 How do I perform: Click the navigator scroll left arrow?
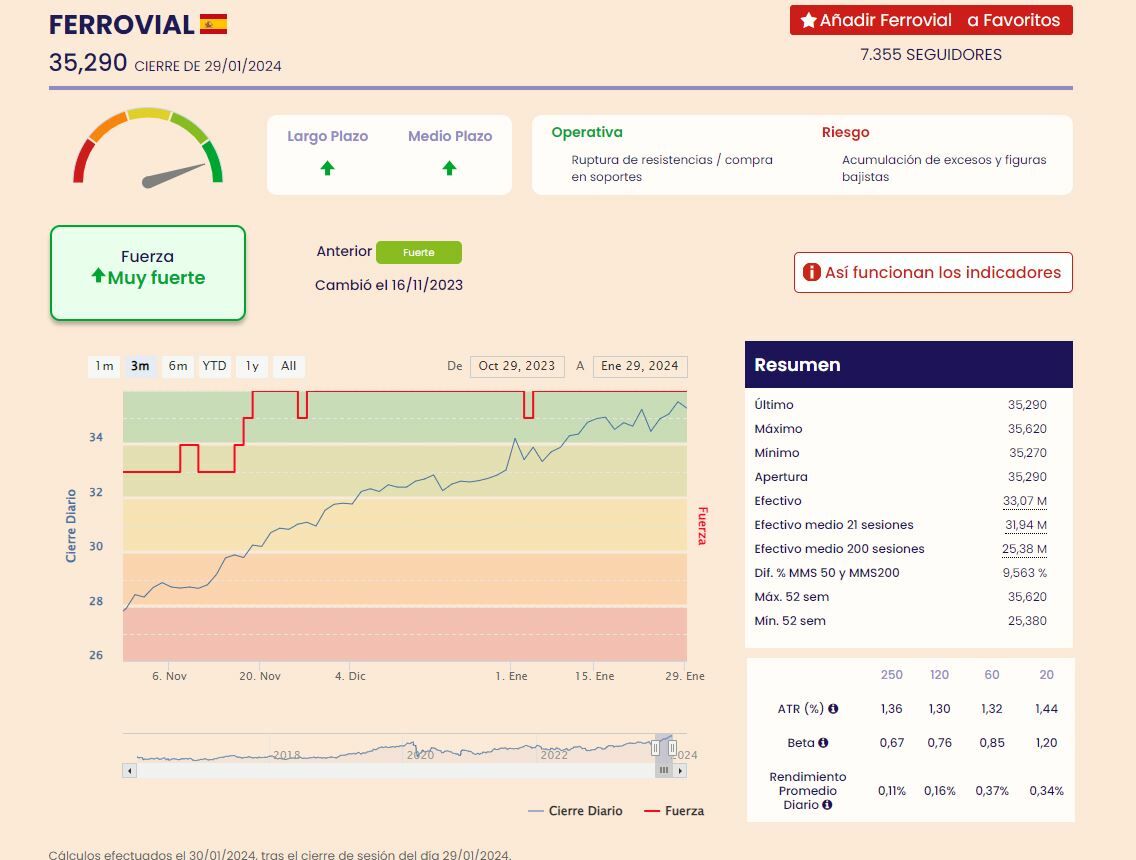tap(130, 770)
